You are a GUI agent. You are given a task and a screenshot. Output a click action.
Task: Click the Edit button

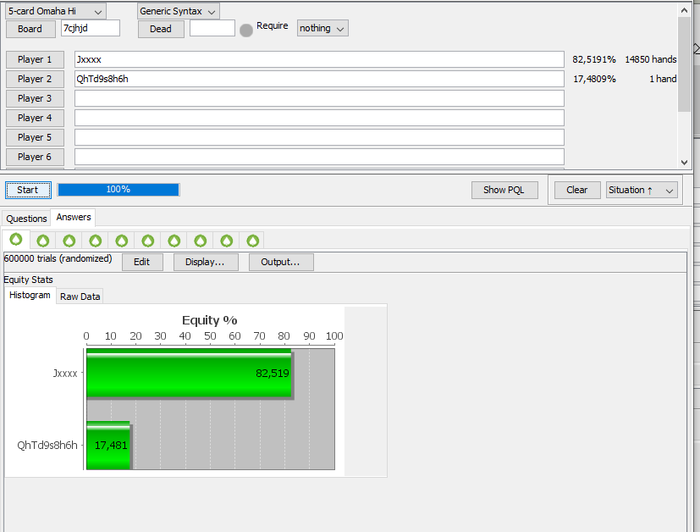(x=142, y=262)
